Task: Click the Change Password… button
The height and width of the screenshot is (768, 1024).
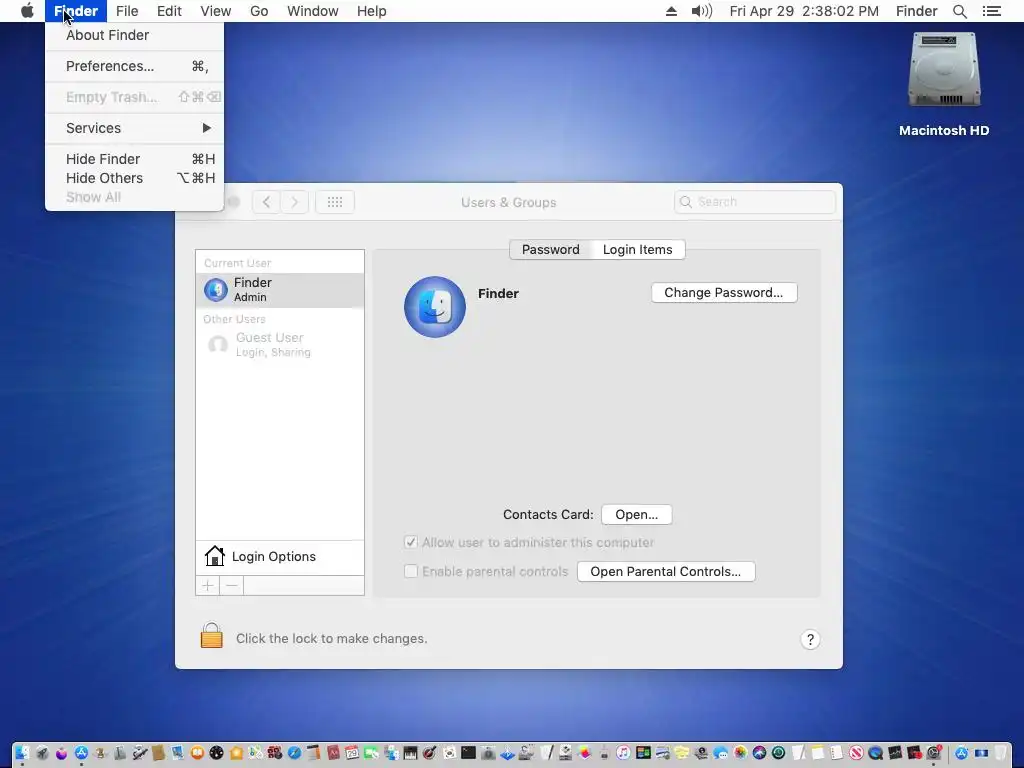Action: click(724, 293)
